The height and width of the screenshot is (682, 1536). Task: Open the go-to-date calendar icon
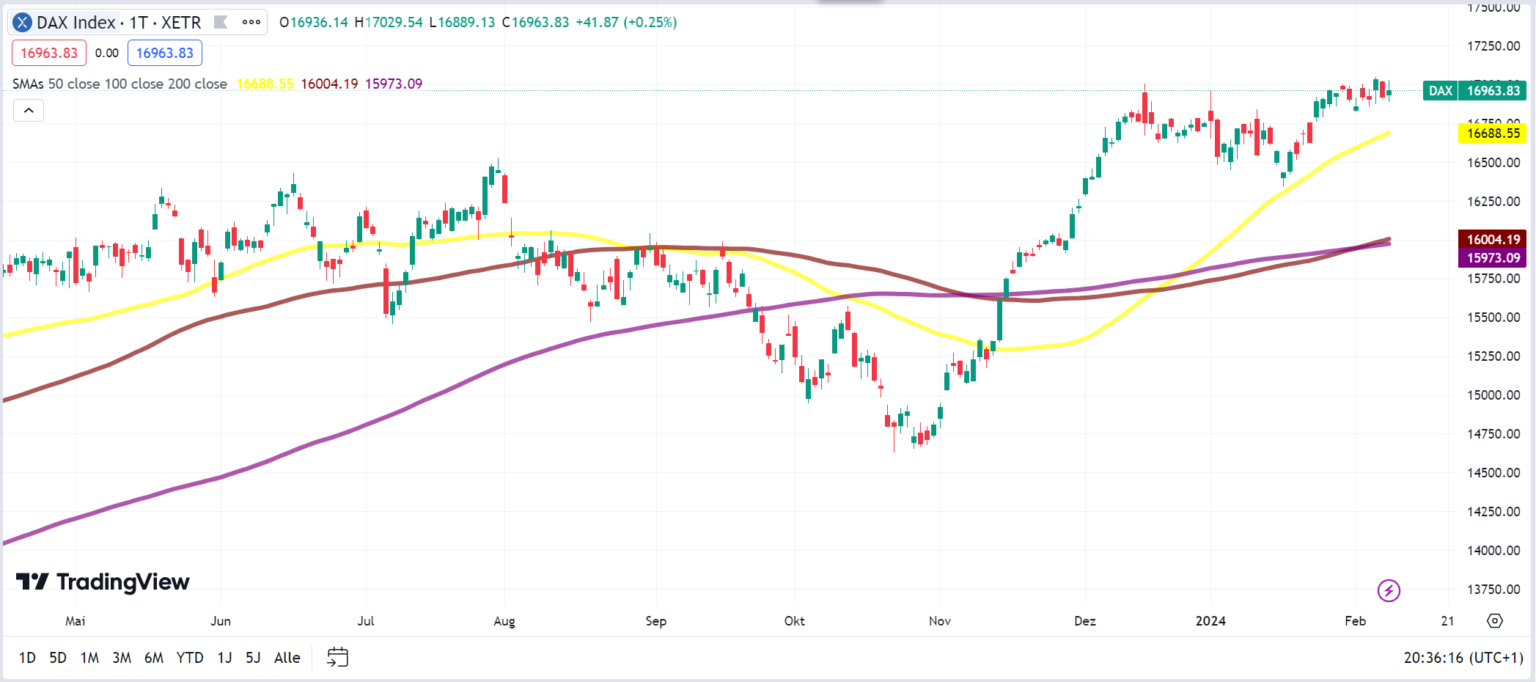tap(337, 657)
